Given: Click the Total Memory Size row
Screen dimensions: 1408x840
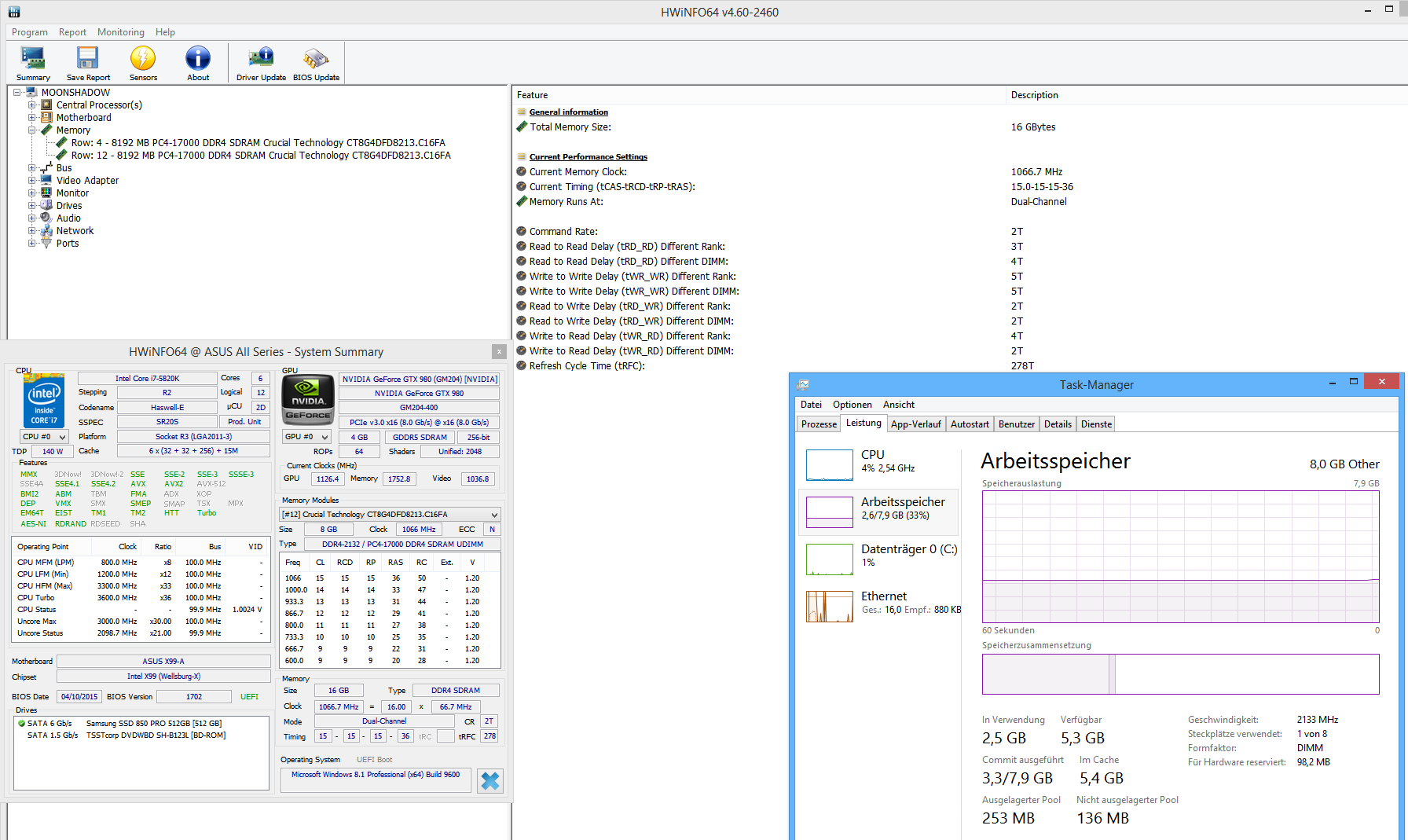Looking at the screenshot, I should pos(960,127).
